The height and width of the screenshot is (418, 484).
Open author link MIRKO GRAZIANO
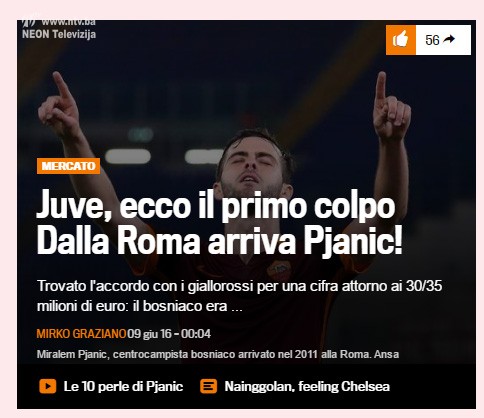click(81, 334)
